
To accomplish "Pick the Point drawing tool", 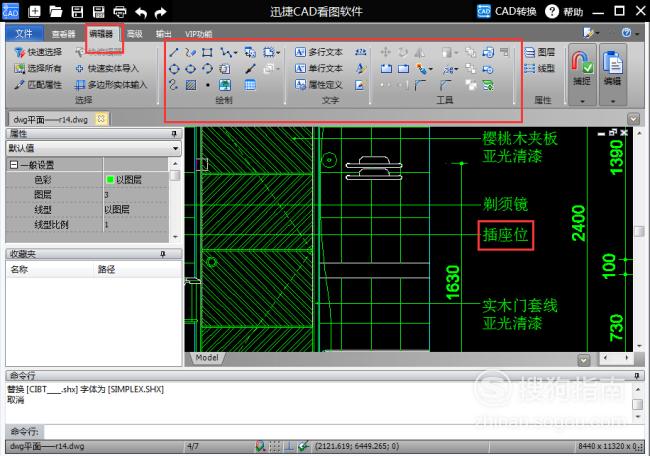I will click(x=208, y=85).
